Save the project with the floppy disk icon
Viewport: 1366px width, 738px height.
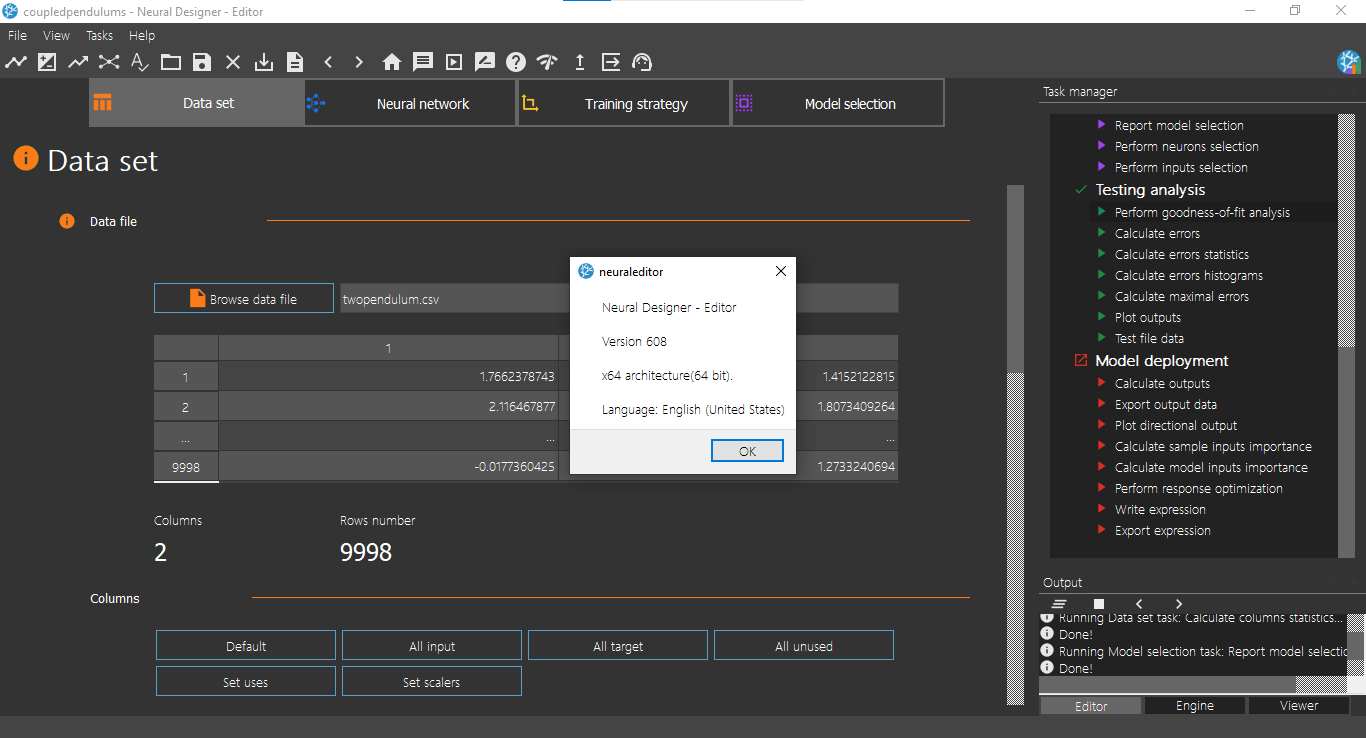point(202,62)
